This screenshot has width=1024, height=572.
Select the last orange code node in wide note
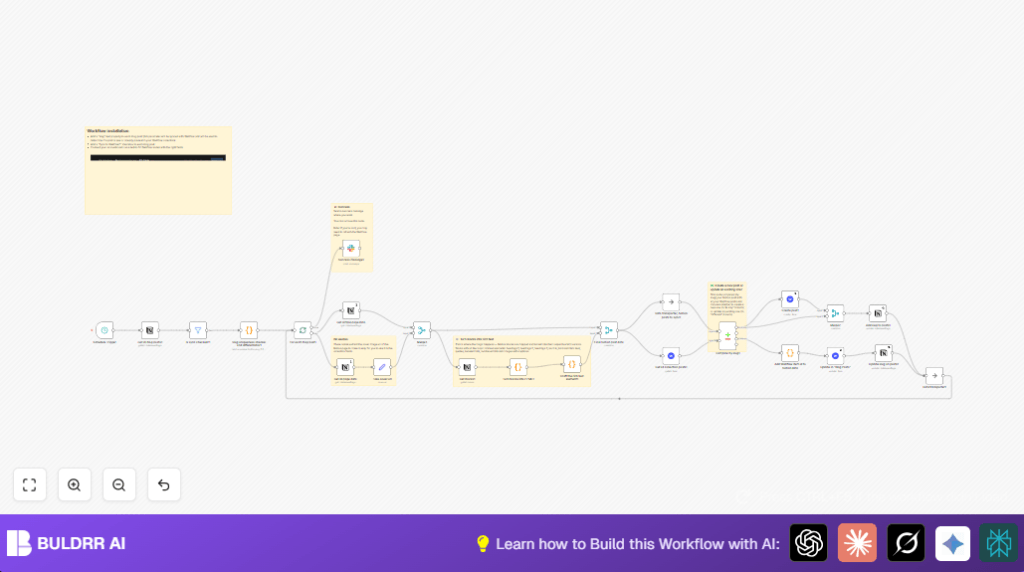click(572, 364)
